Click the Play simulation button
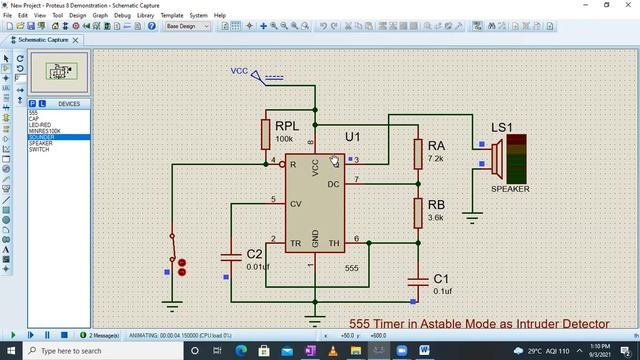The height and width of the screenshot is (360, 640). pos(13,335)
